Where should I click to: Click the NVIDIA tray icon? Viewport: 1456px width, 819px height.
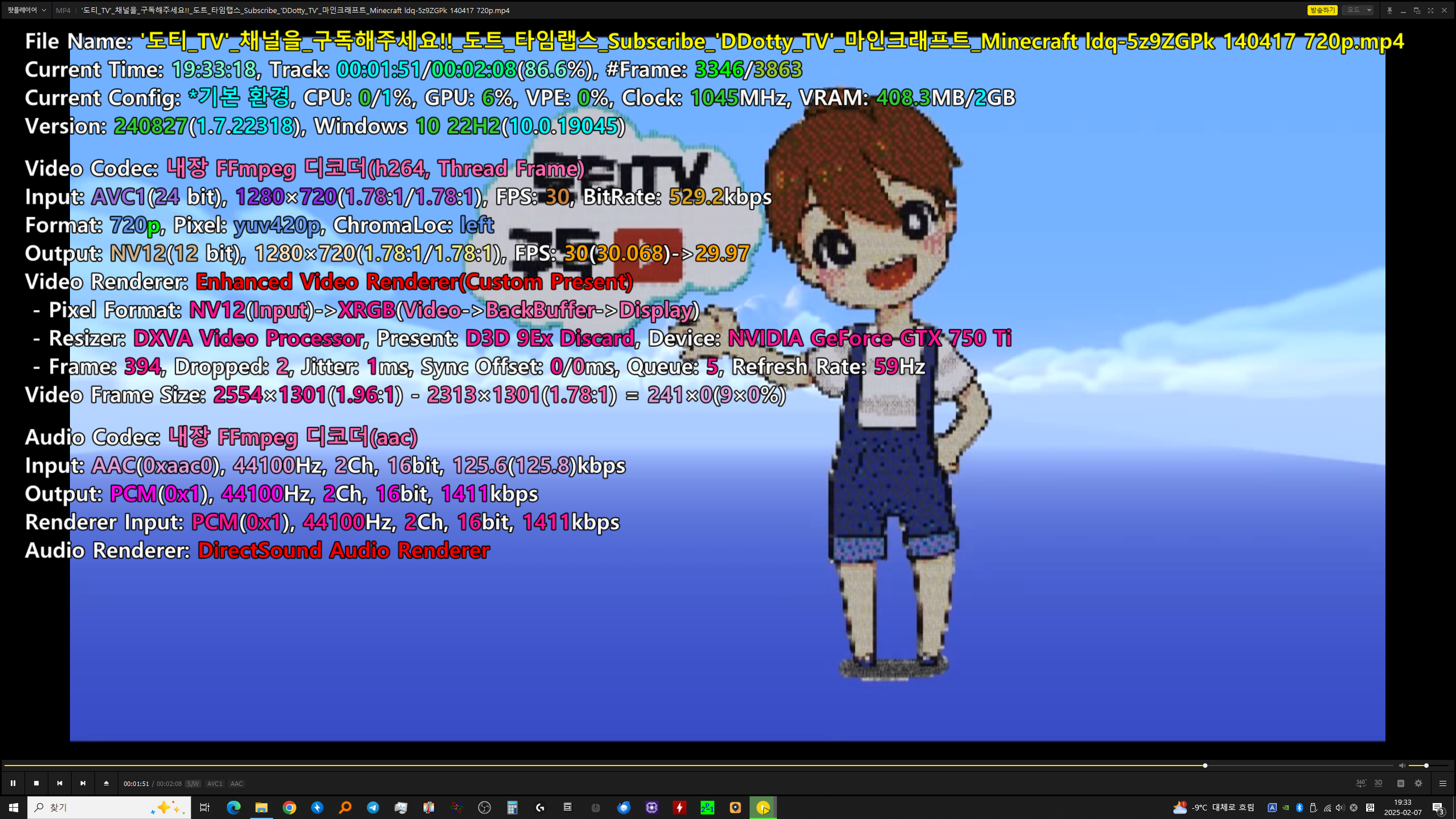tap(1286, 808)
